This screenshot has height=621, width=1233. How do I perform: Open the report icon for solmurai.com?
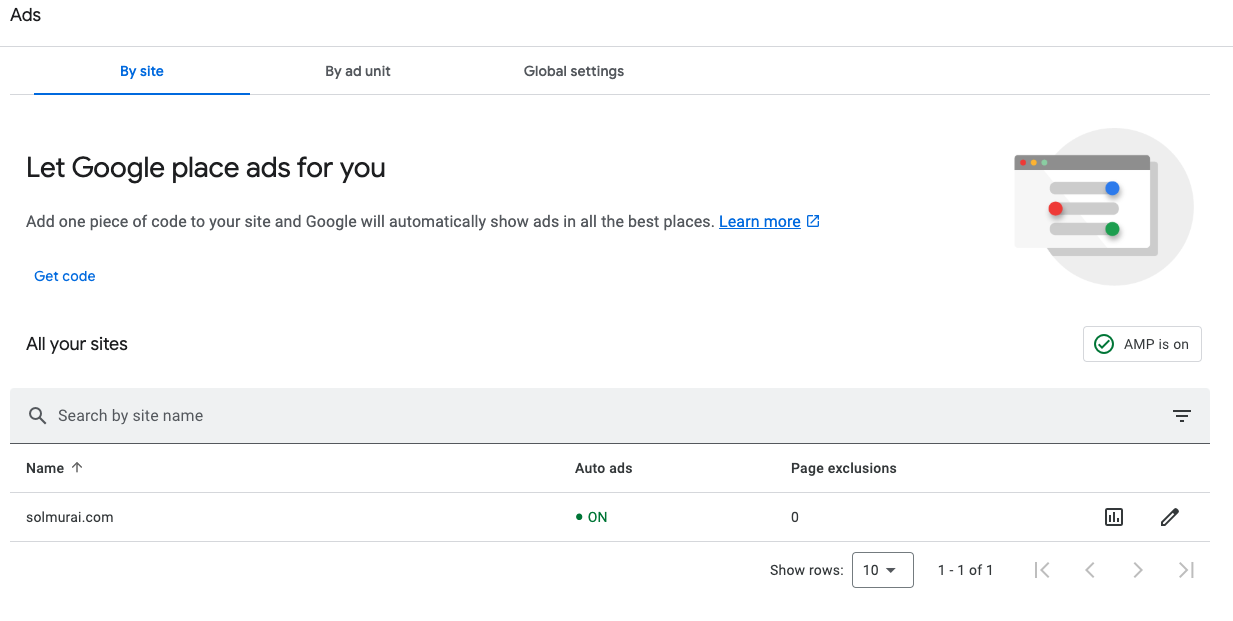click(1113, 517)
